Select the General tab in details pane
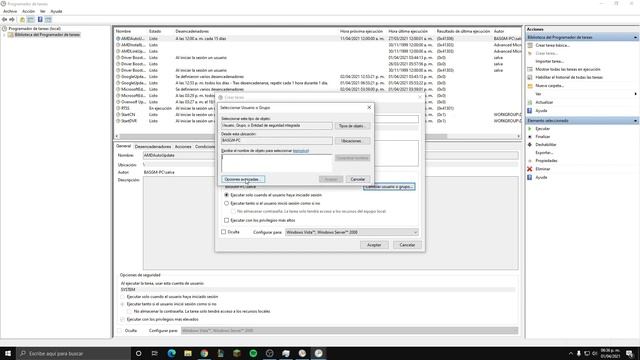This screenshot has height=360, width=640. click(x=123, y=146)
